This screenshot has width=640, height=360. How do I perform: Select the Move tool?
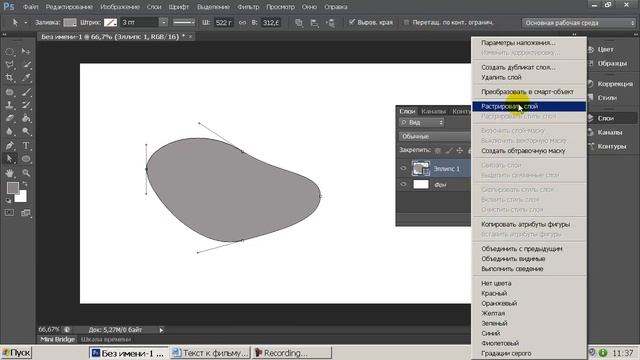click(x=26, y=51)
